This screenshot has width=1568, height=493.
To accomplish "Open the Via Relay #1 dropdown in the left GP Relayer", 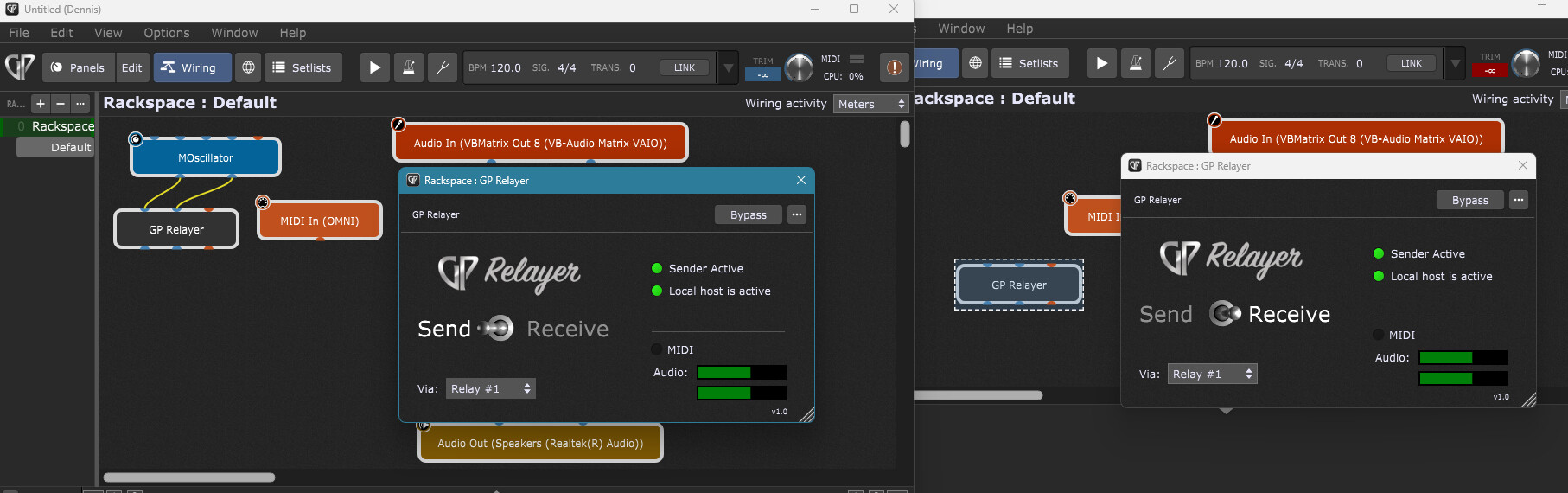I will [490, 388].
